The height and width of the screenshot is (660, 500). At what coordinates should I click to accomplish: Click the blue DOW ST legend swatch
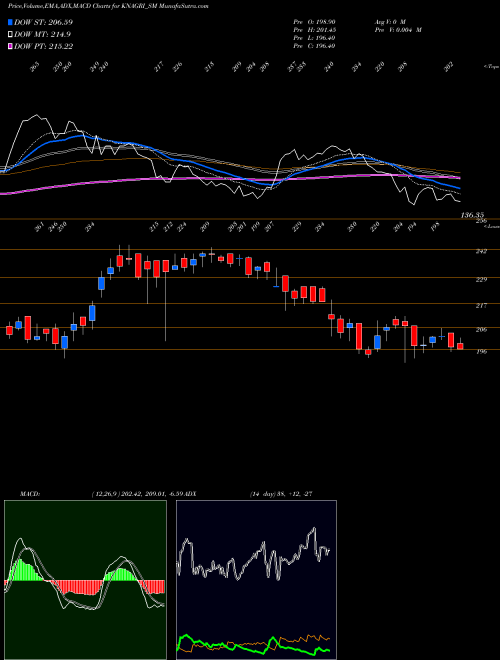point(10,22)
